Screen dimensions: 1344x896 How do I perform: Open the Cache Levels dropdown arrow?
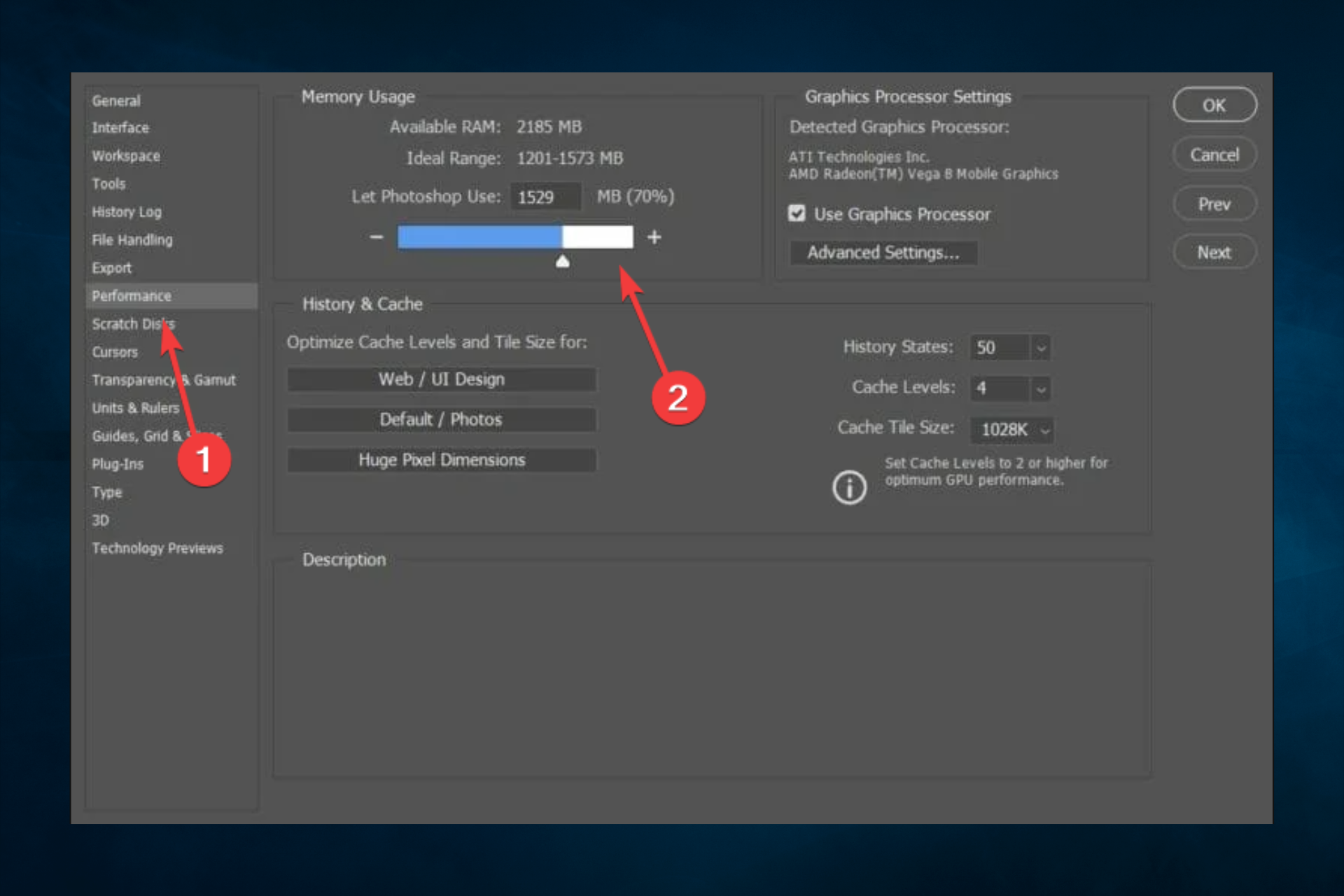point(1041,388)
